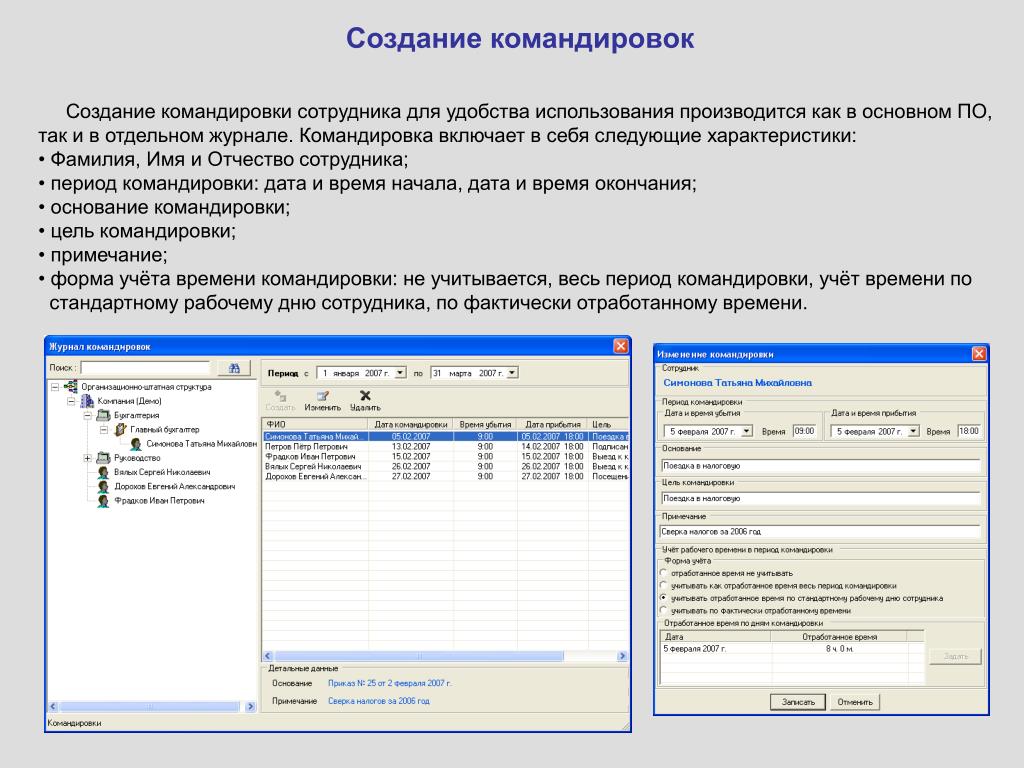Open the period end date dropdown '31 марта 2007'
The width and height of the screenshot is (1024, 768).
tap(513, 373)
